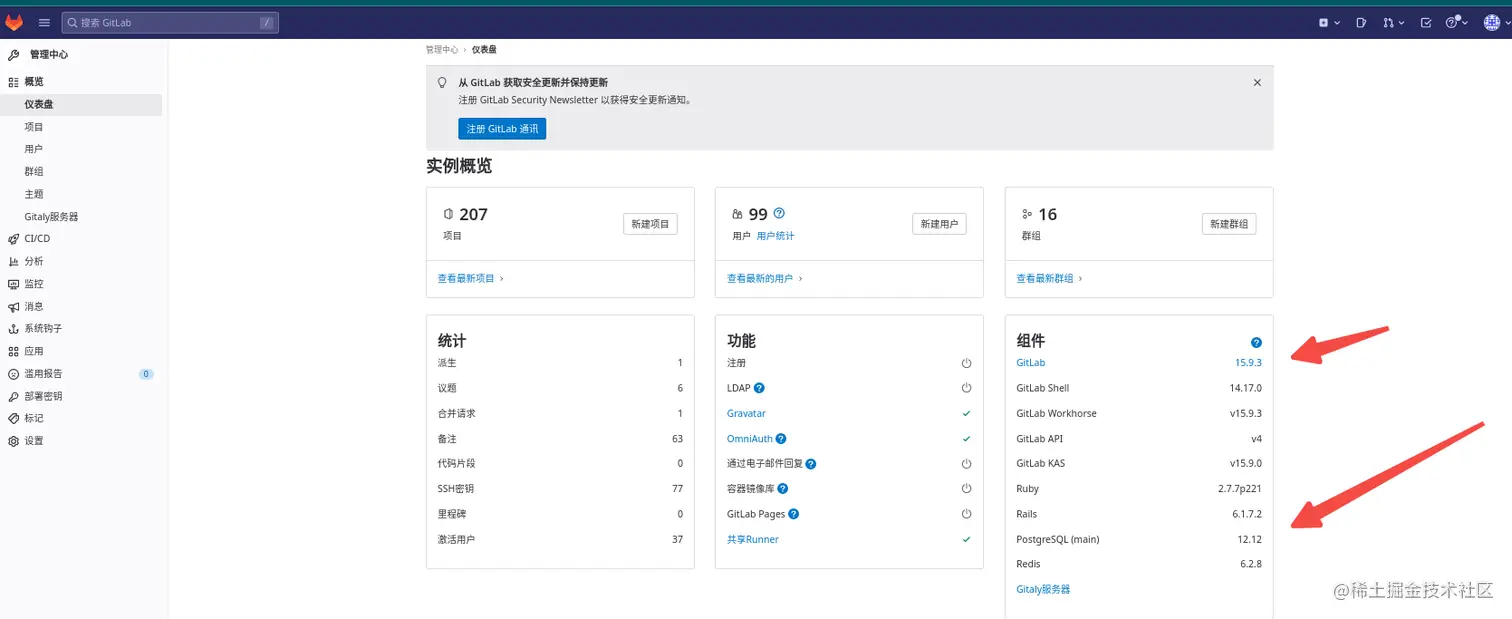Open 查看最新群组 link
This screenshot has height=619, width=1512.
point(1049,278)
